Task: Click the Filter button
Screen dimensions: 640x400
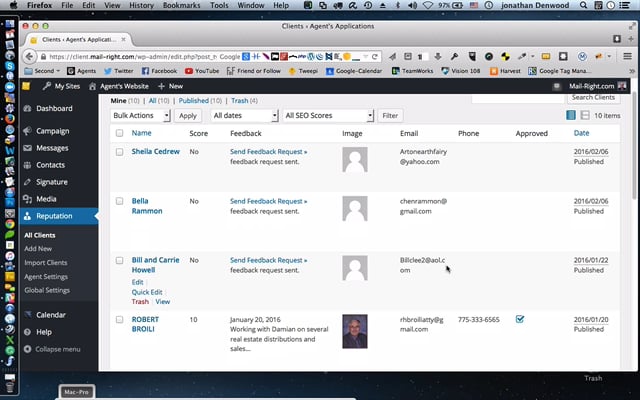Action: click(x=390, y=116)
